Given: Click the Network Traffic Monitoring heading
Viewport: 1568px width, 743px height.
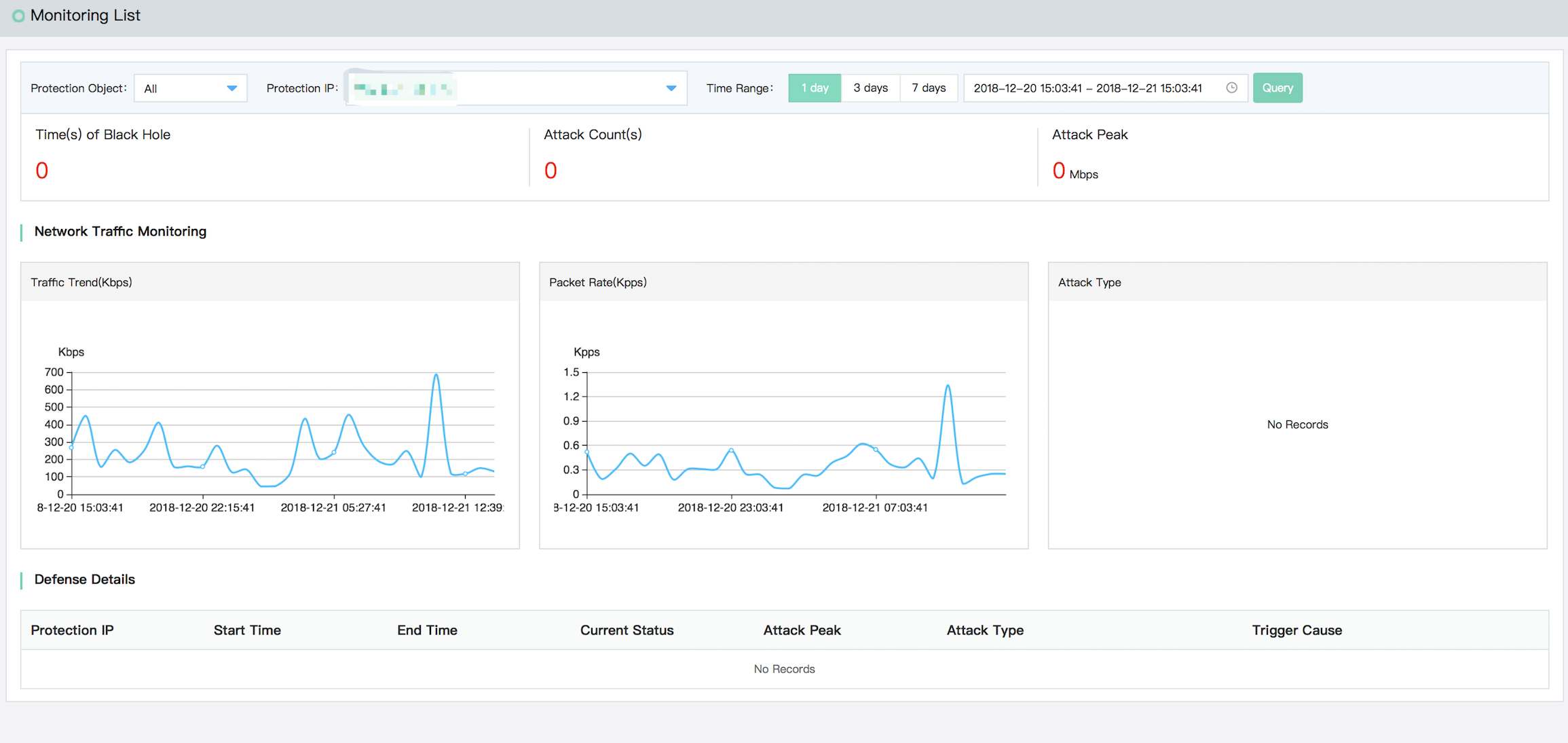Looking at the screenshot, I should (120, 232).
